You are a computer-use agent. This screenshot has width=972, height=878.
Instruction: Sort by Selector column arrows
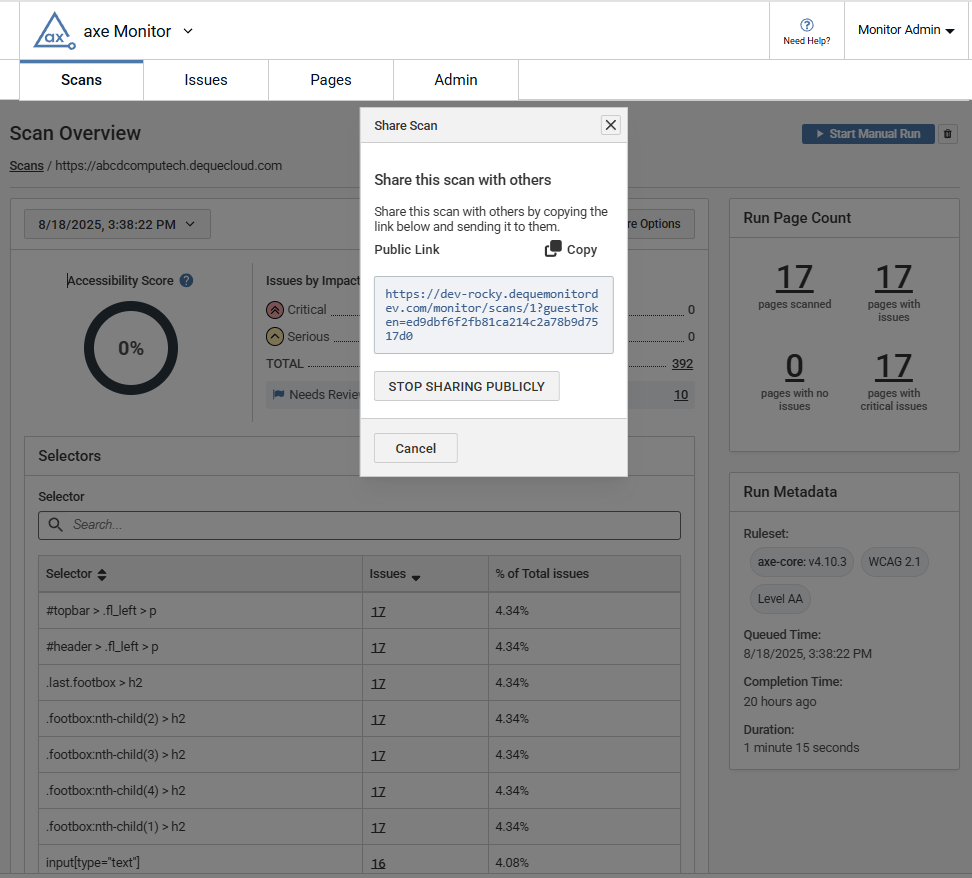pos(102,575)
